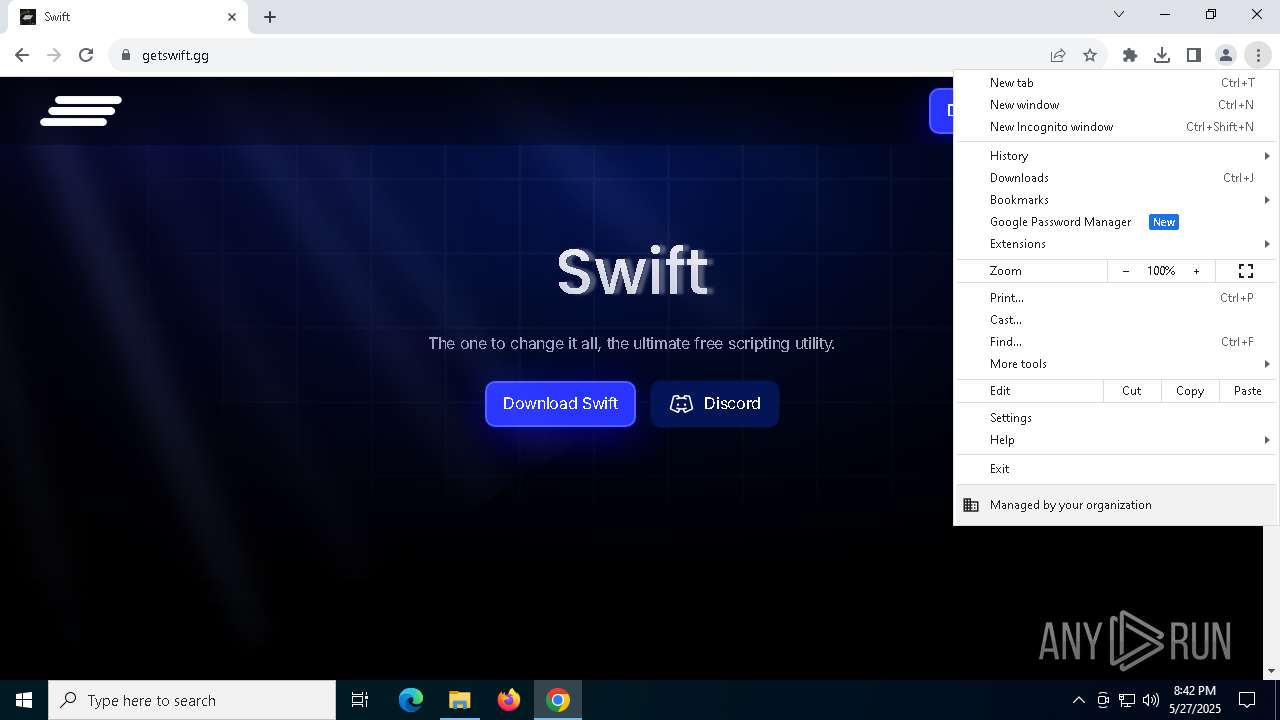Click the zoom in plus button
Image resolution: width=1280 pixels, height=720 pixels.
1196,271
